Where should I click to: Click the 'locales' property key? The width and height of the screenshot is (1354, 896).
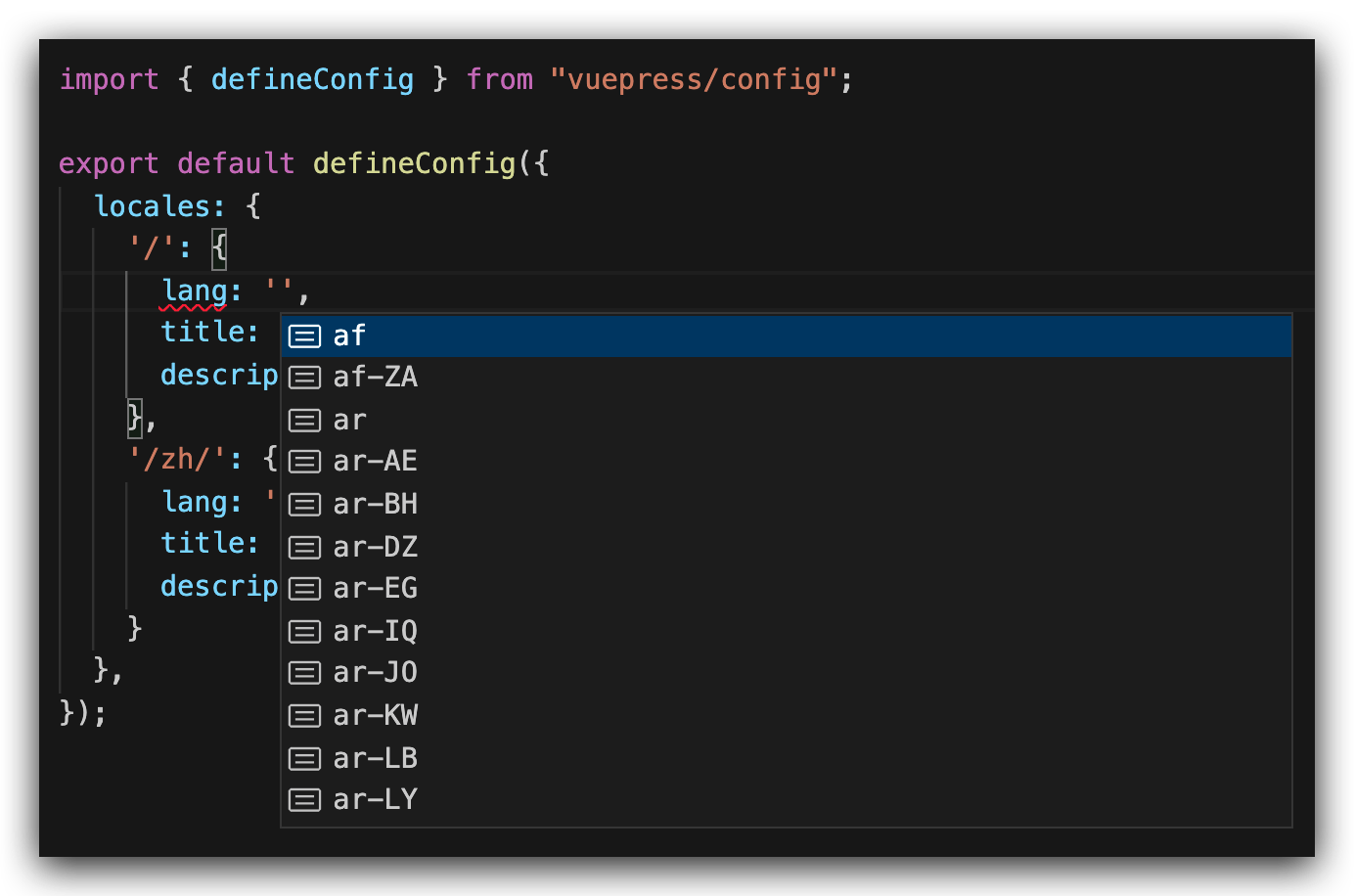point(152,206)
